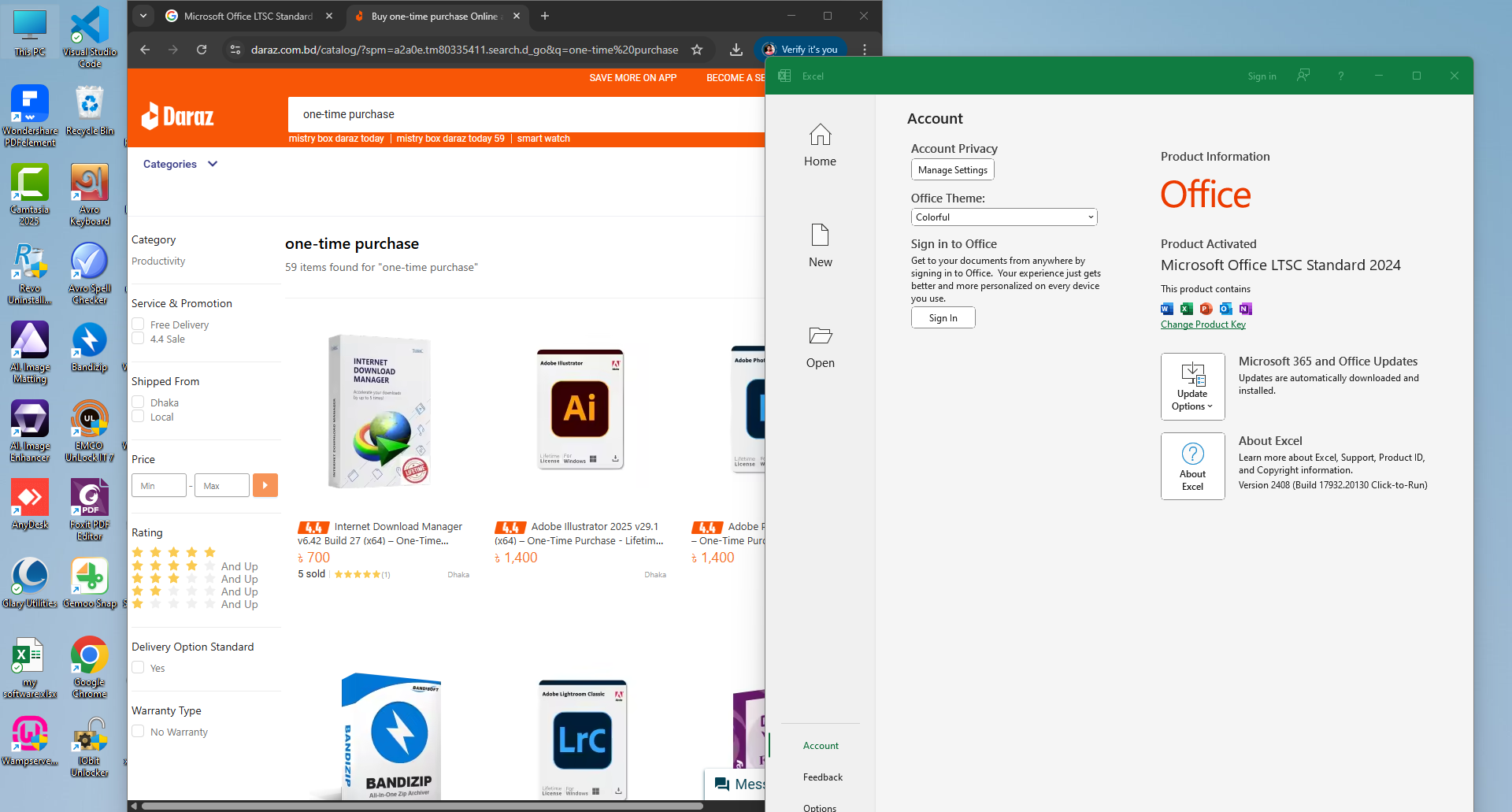Screen dimensions: 1512x812
Task: Click the Chrome address bar URL
Action: (x=464, y=50)
